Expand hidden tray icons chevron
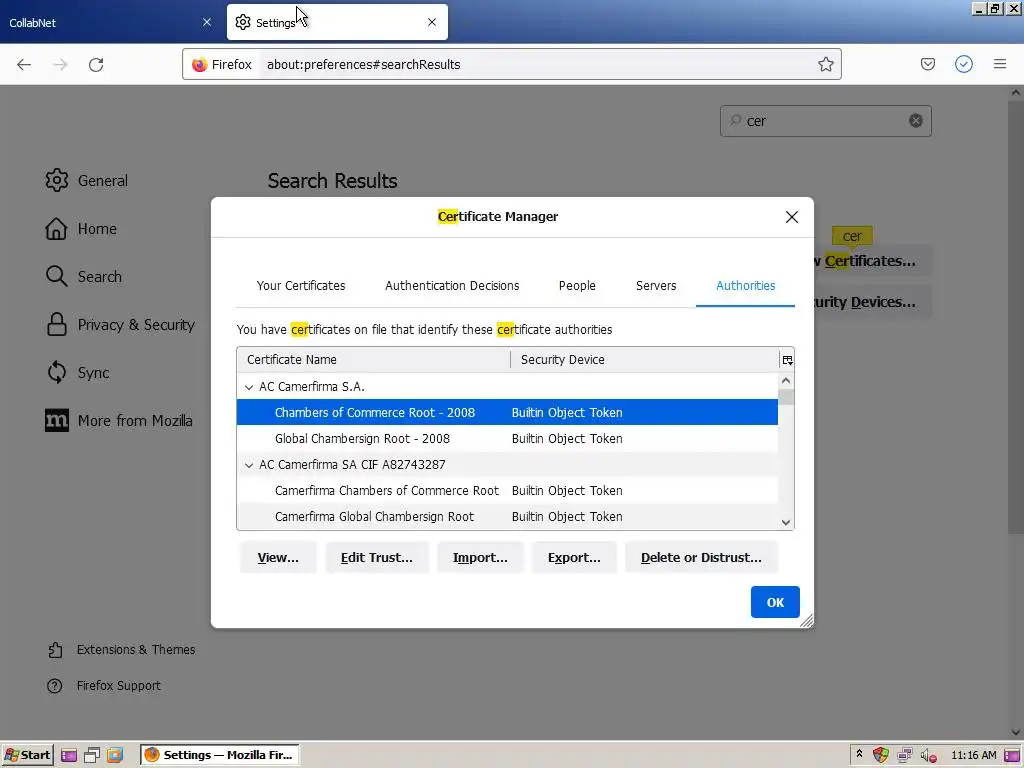The height and width of the screenshot is (768, 1024). point(859,754)
